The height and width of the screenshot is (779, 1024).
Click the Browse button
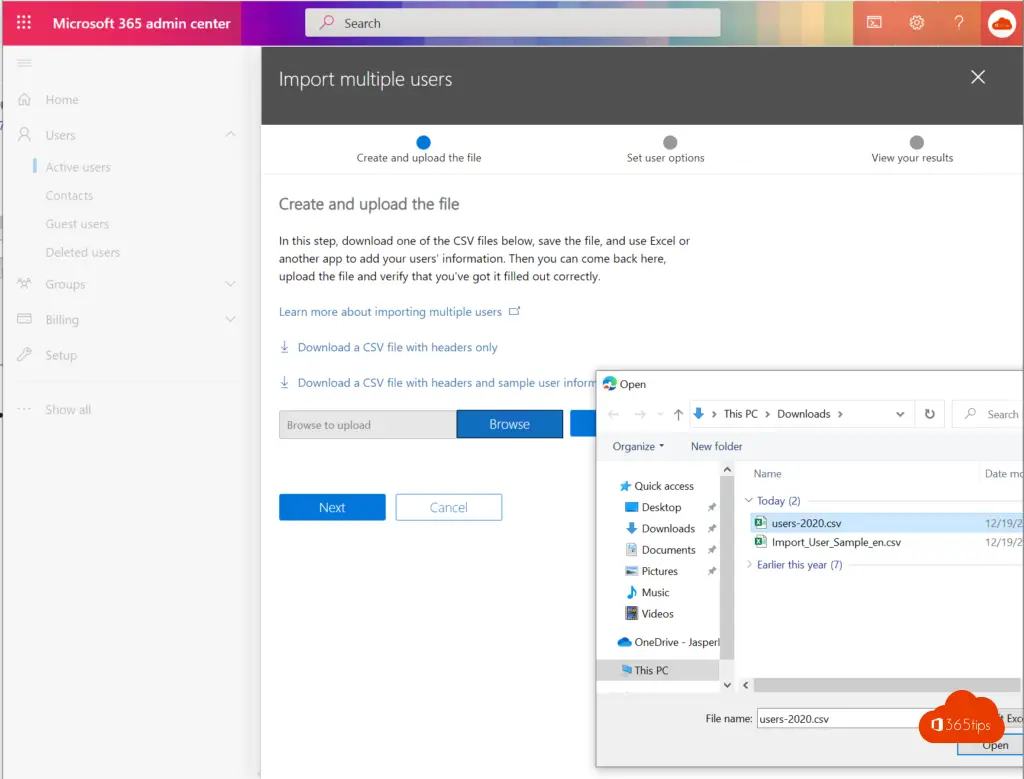[x=509, y=424]
